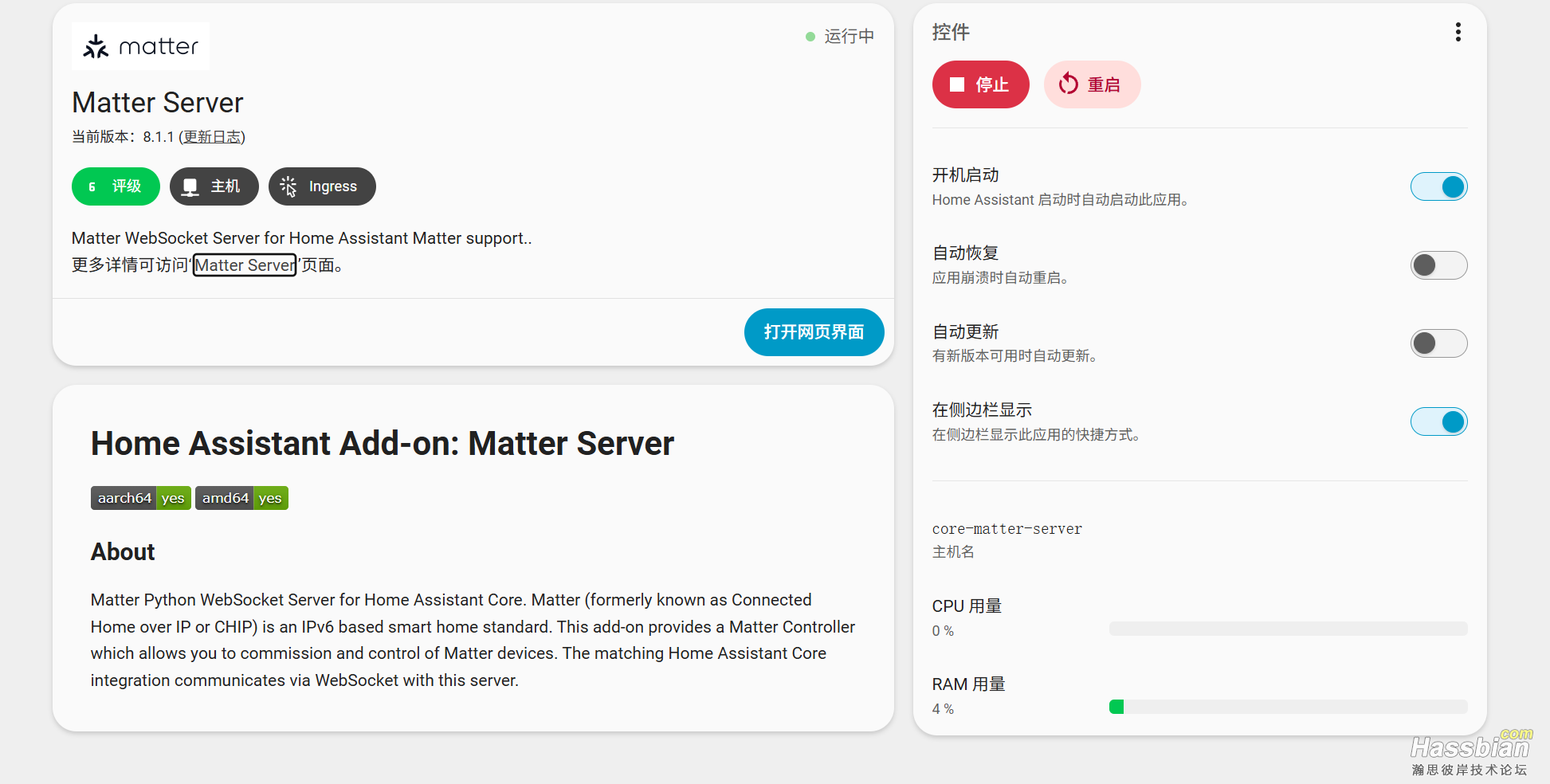
Task: Click the Home Assistant Add-on: Matter Server heading
Action: 383,444
